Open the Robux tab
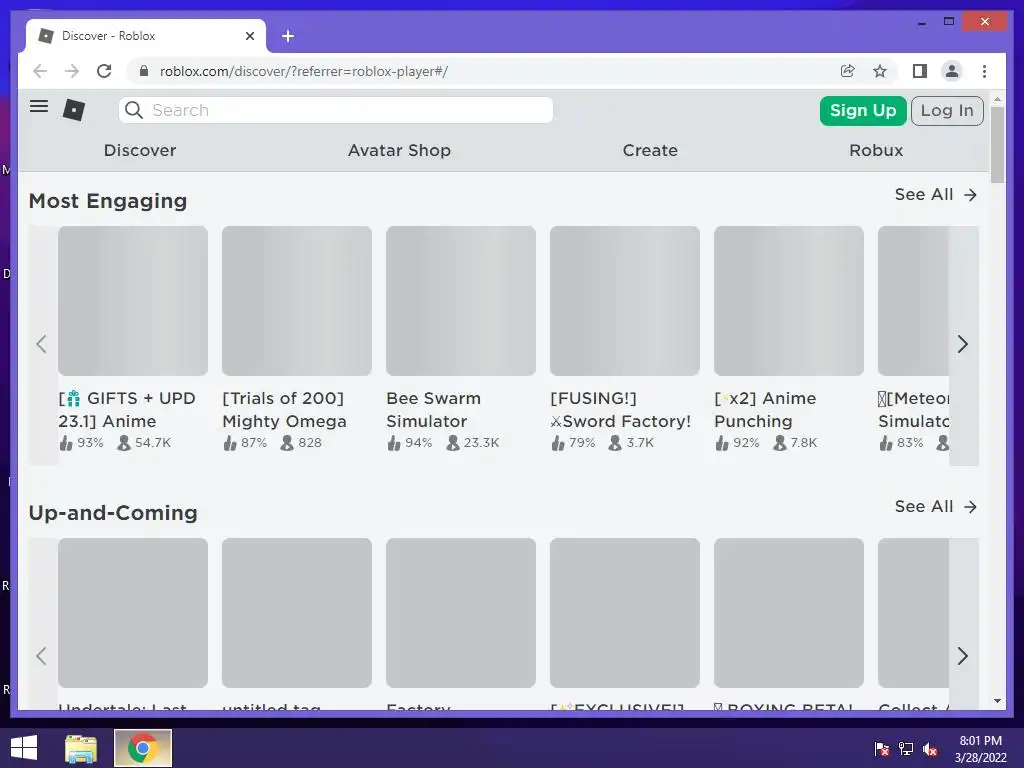This screenshot has width=1024, height=768. [x=876, y=150]
